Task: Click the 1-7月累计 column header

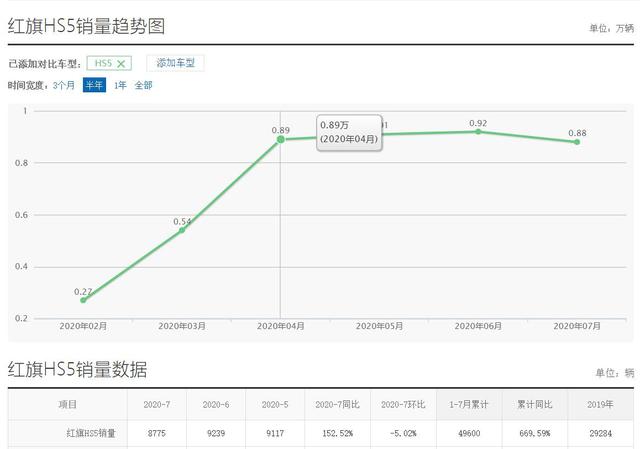Action: click(x=469, y=405)
